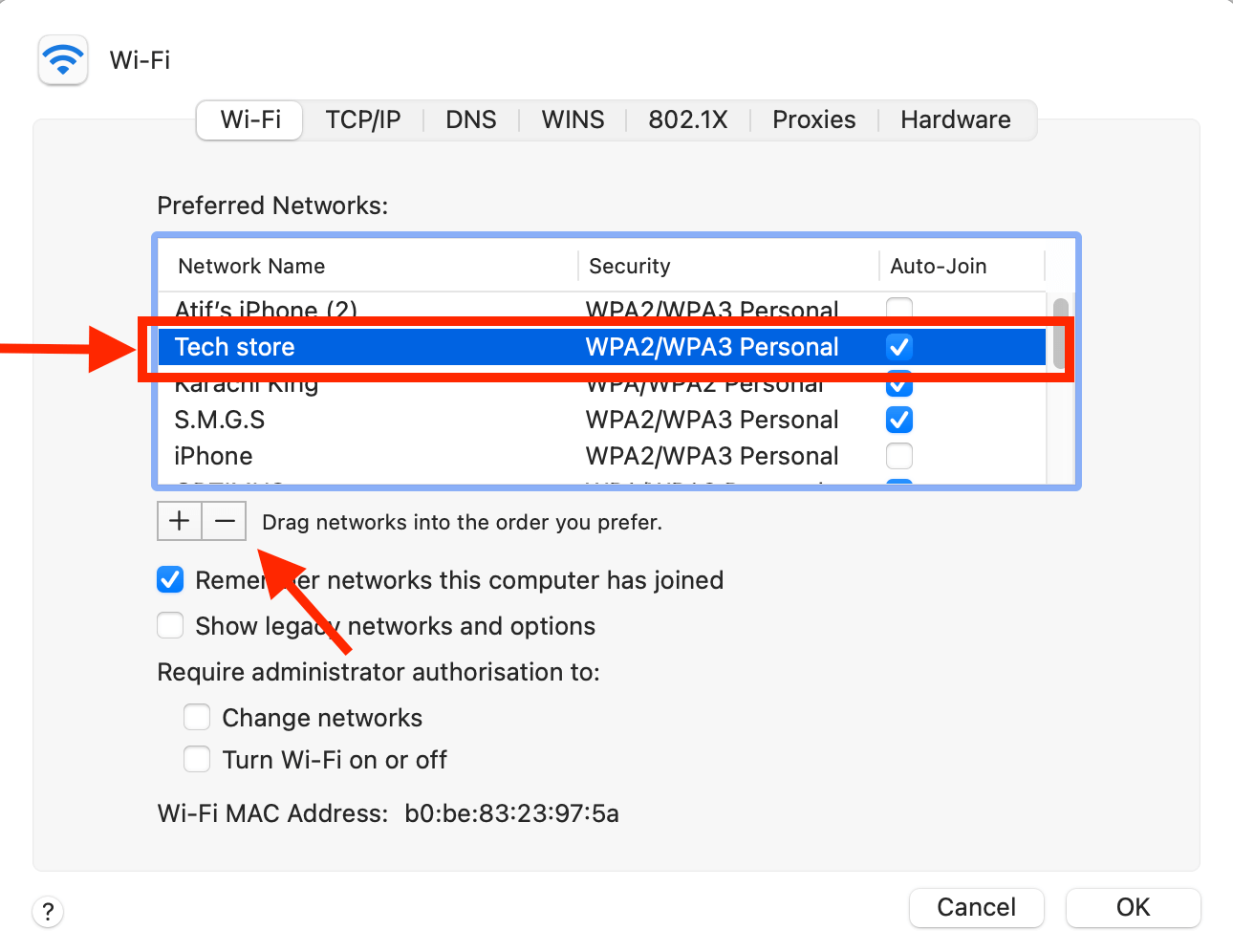Screen dimensions: 1233x952
Task: Uncheck Auto-Join for S.M.G.S network
Action: 899,420
